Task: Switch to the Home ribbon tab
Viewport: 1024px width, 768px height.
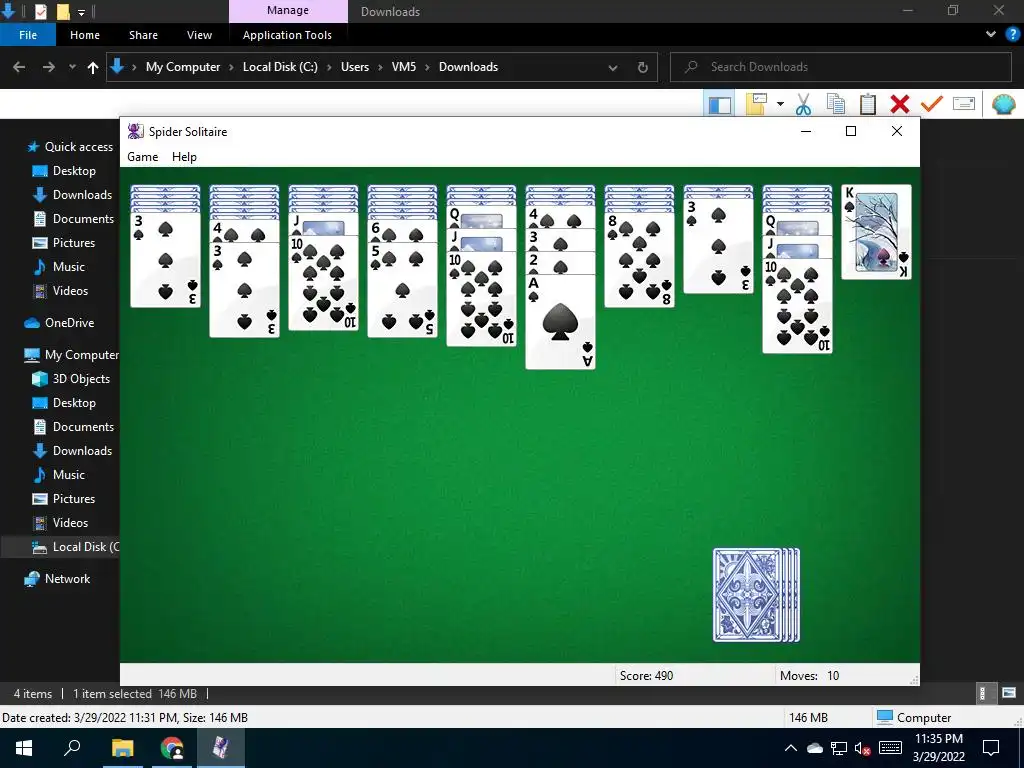Action: [x=85, y=35]
